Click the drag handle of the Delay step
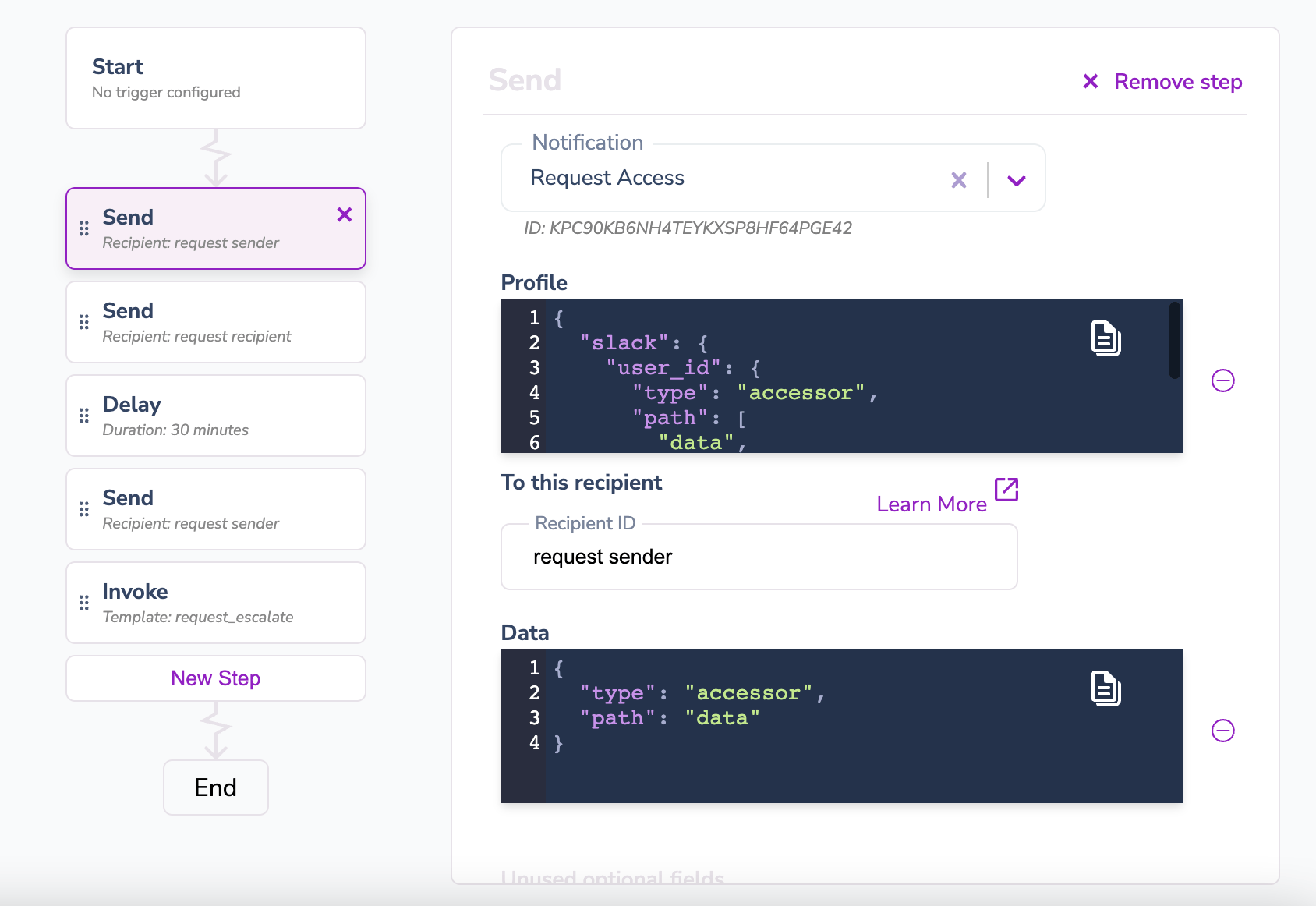 [84, 415]
